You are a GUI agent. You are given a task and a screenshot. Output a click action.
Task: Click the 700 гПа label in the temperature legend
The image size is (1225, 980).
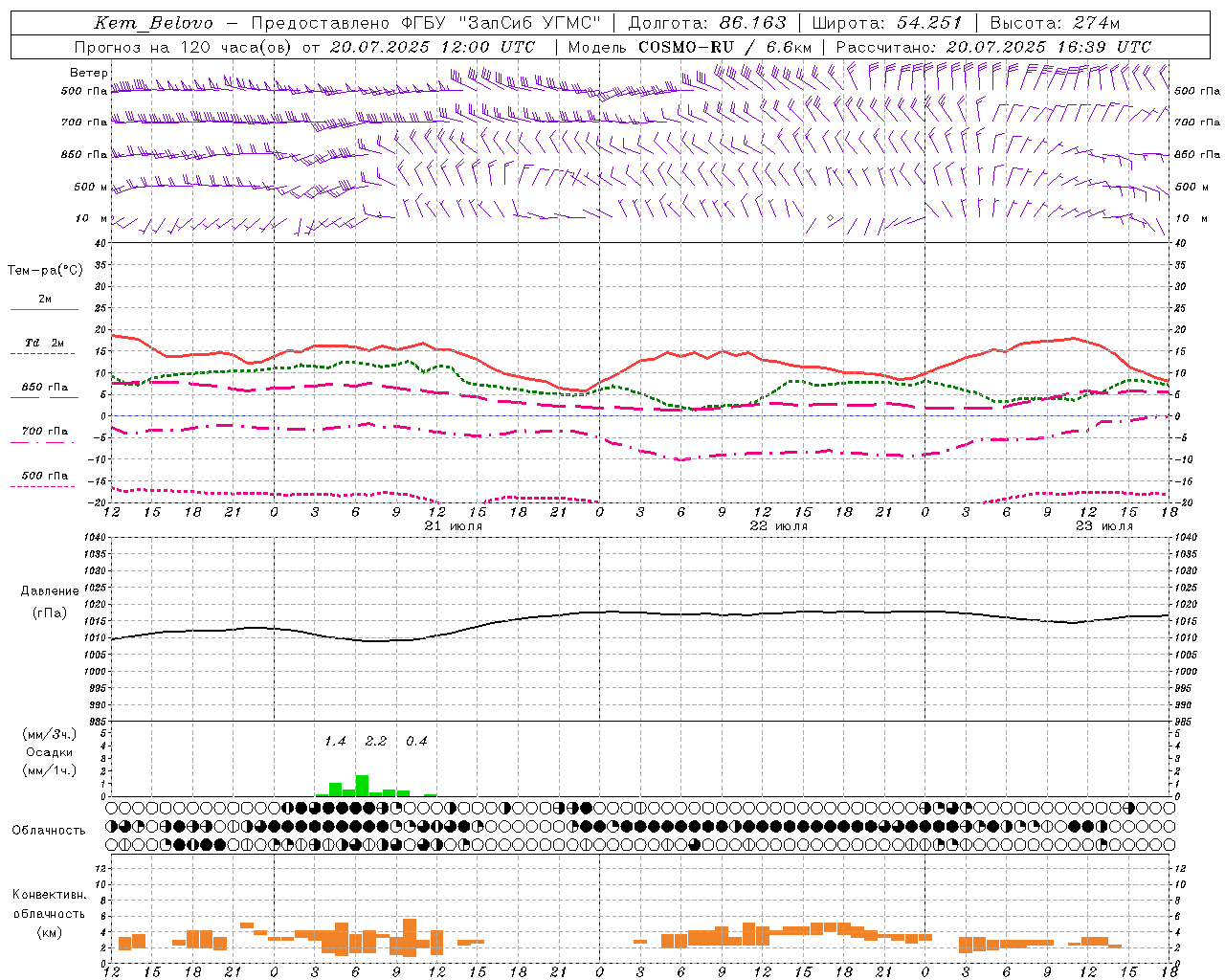coord(45,431)
